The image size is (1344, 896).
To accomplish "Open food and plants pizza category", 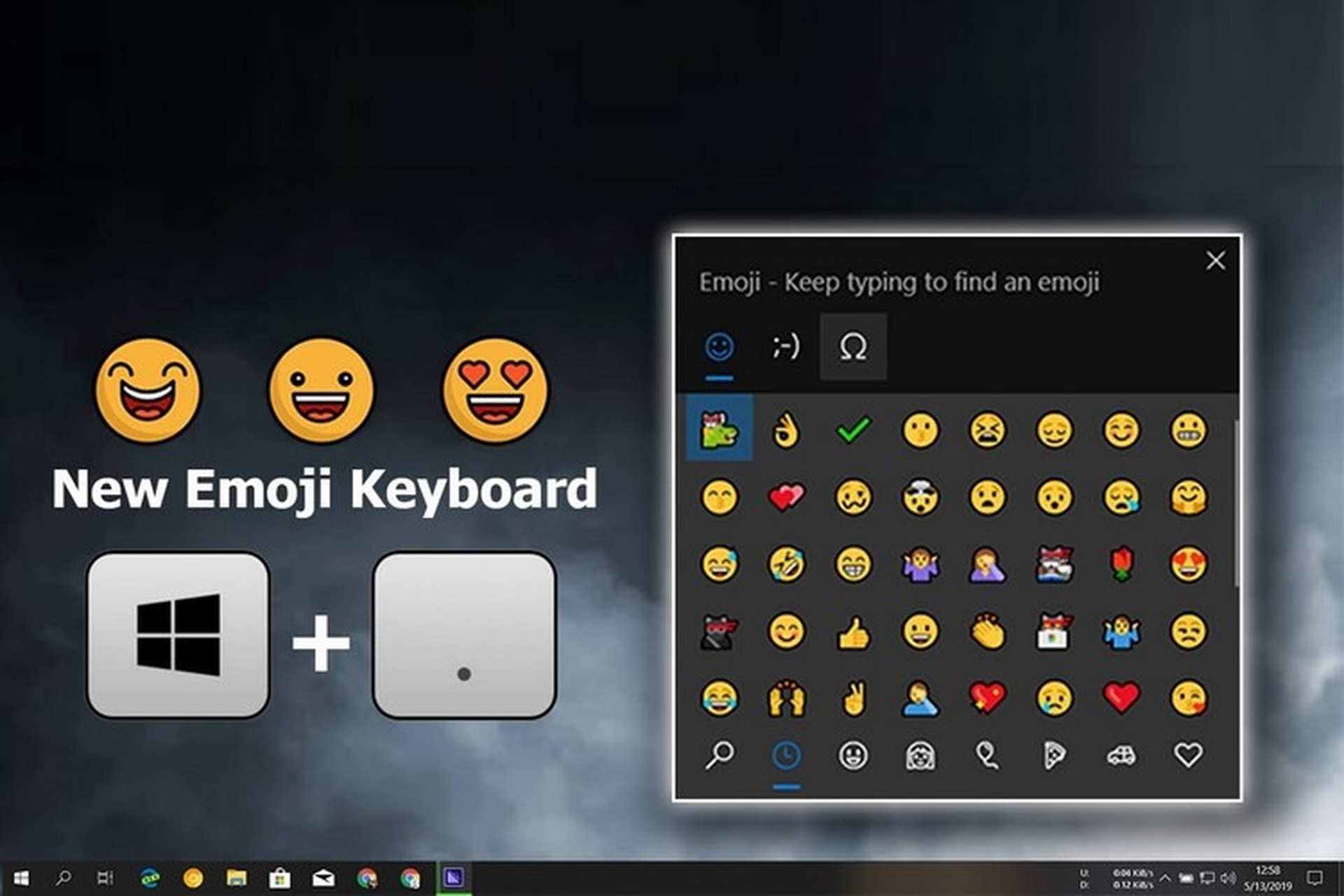I will point(1055,755).
